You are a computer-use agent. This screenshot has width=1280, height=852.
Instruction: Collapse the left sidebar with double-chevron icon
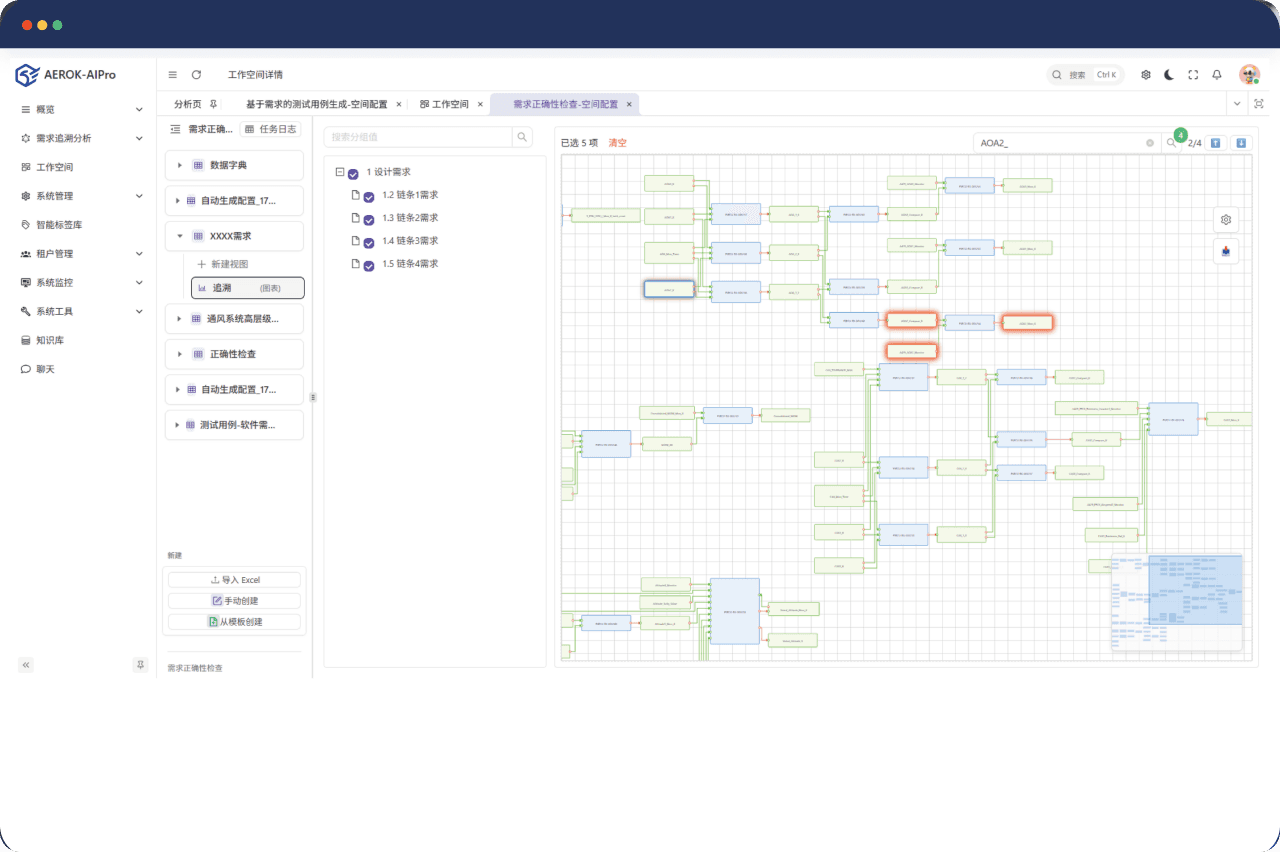pos(26,665)
